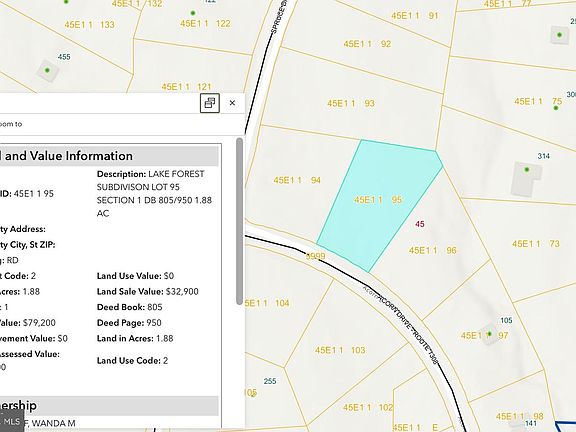Select parcel 45E1 1 93

[351, 103]
